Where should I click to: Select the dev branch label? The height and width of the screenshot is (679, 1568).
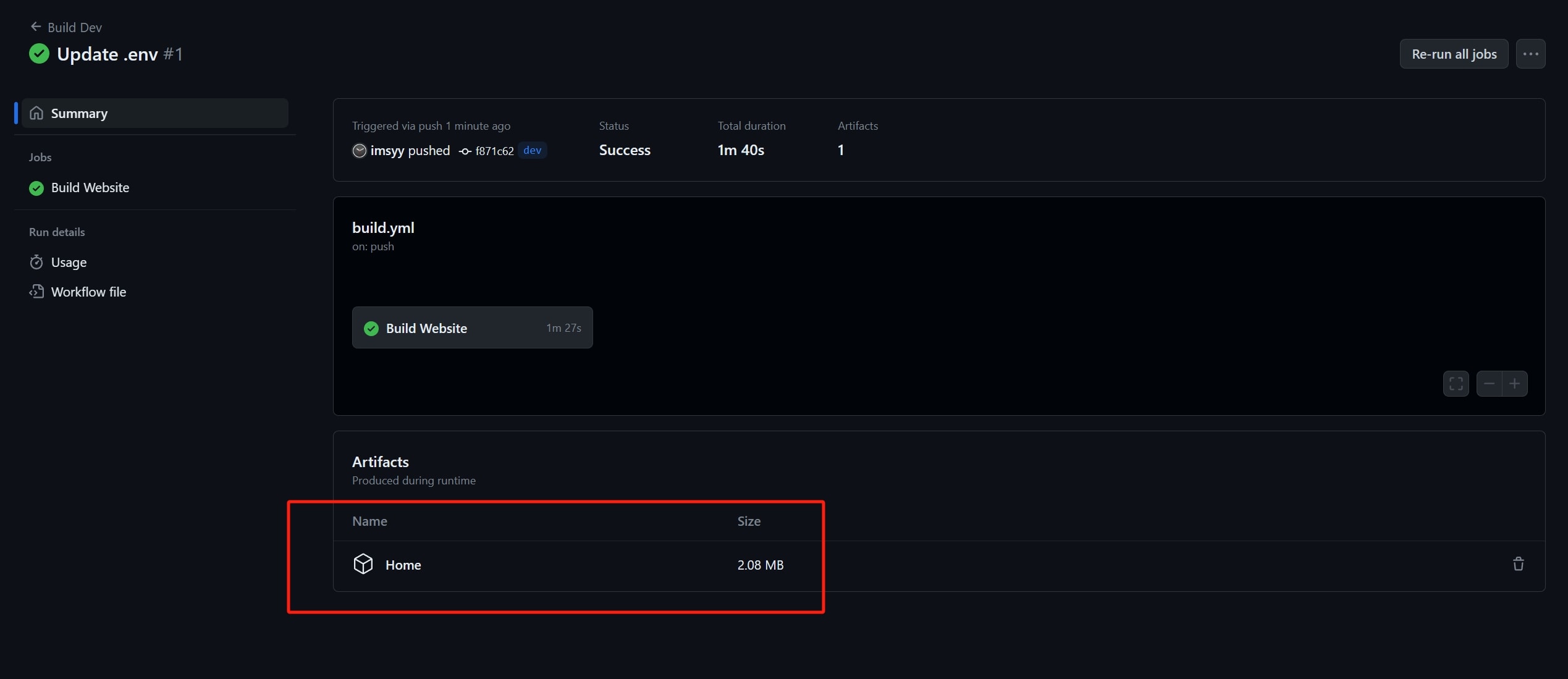tap(532, 150)
